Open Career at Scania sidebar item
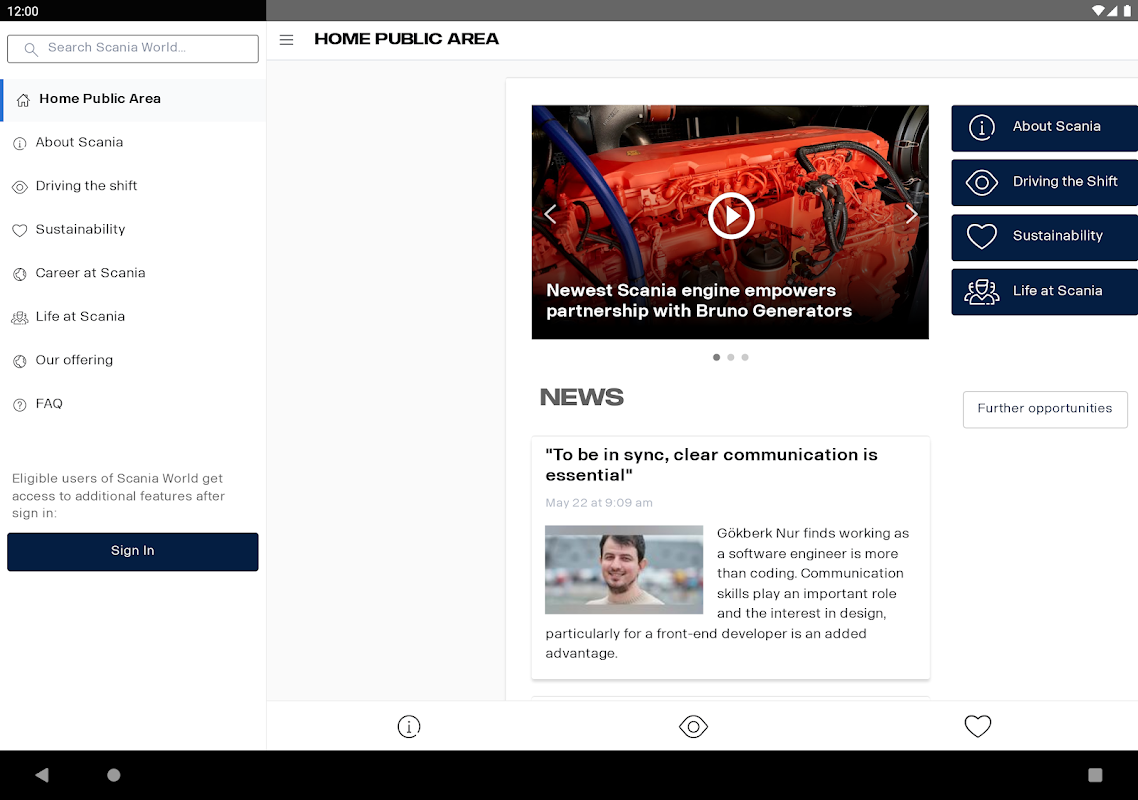 pyautogui.click(x=134, y=273)
